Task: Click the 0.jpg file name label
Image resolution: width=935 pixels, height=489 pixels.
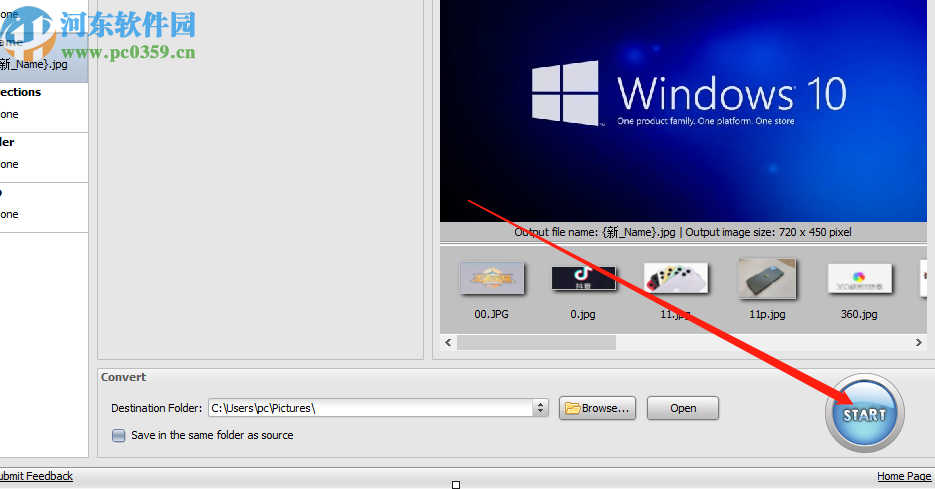Action: [x=583, y=314]
